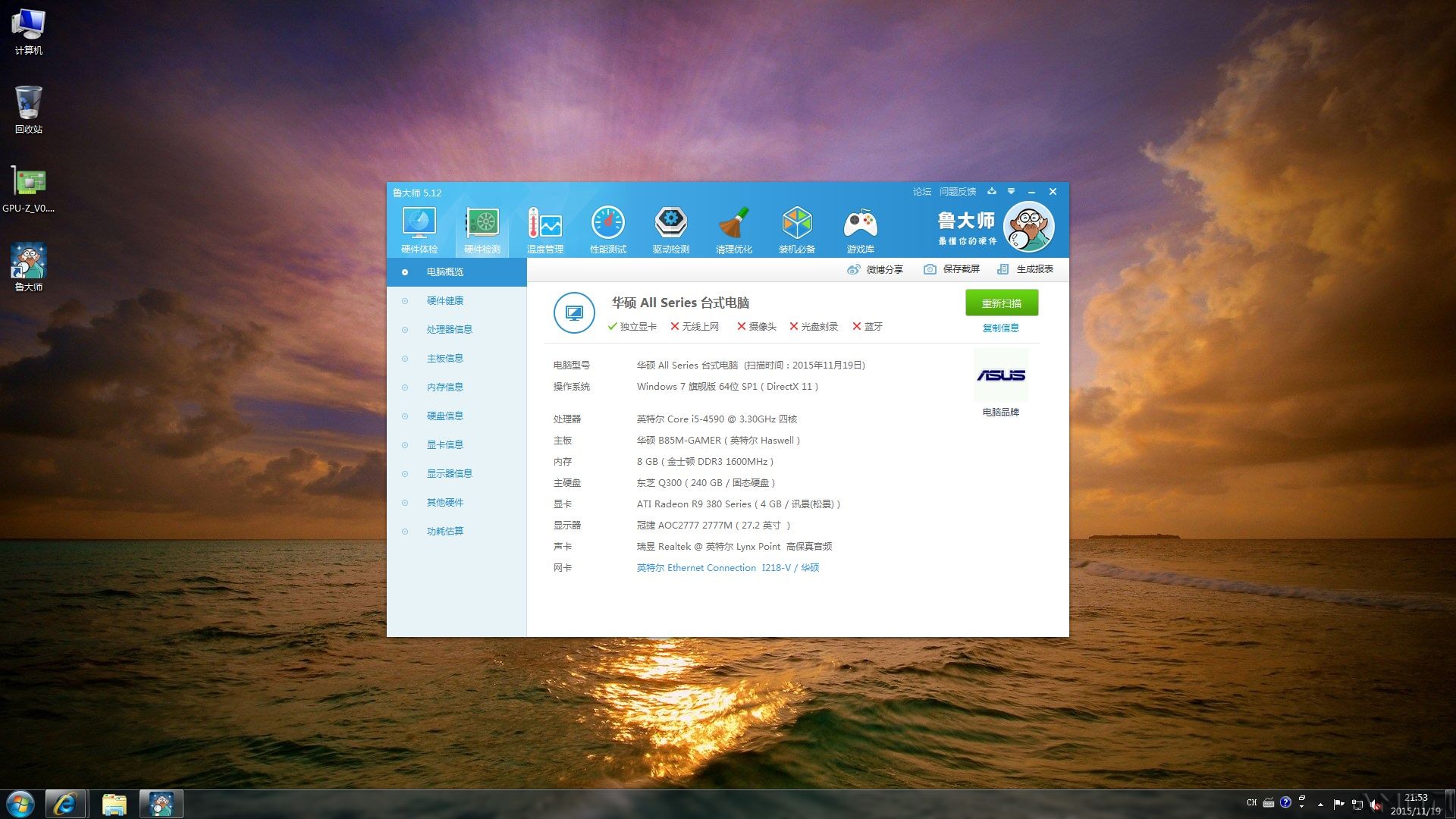1456x819 pixels.
Task: Click the download/update icon in title bar
Action: [992, 191]
